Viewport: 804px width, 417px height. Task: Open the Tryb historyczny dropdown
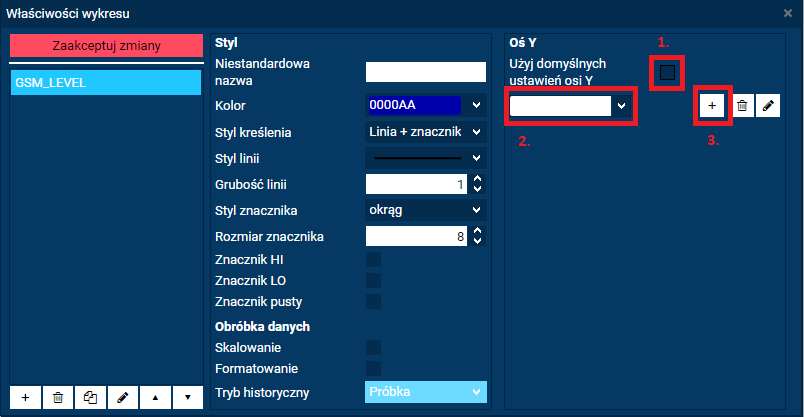click(x=425, y=391)
